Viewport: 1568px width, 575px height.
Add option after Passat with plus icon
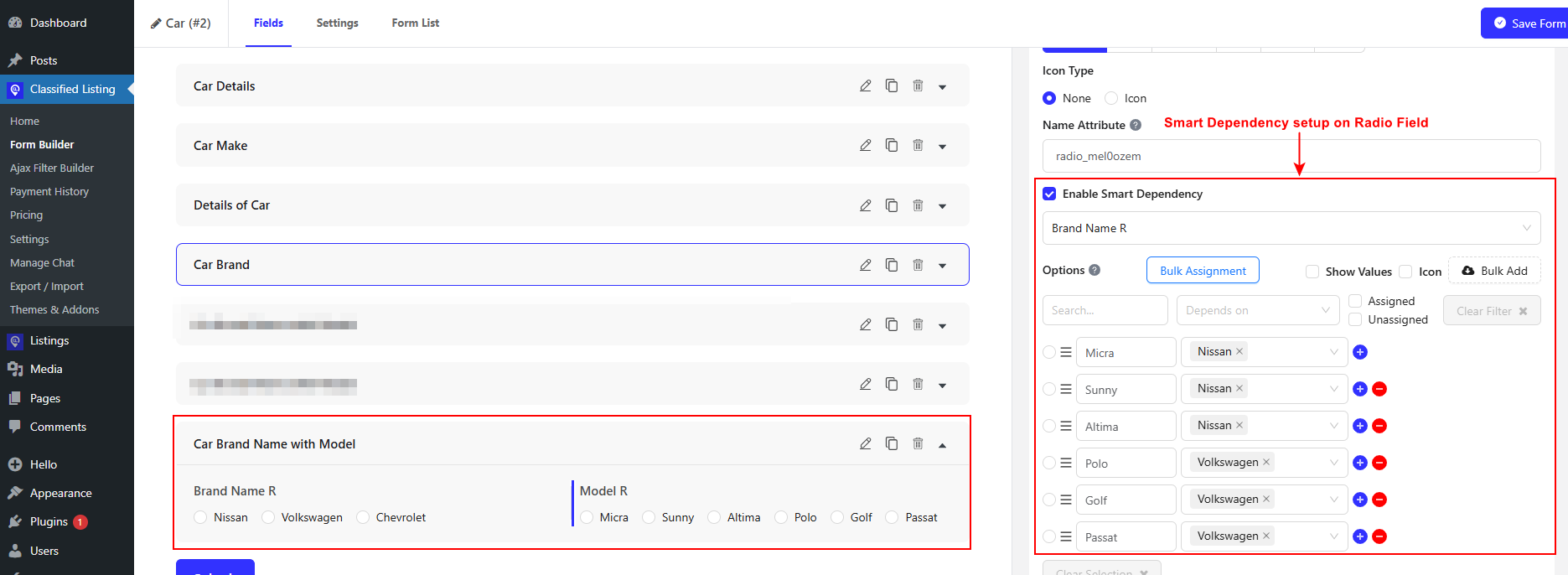point(1360,536)
